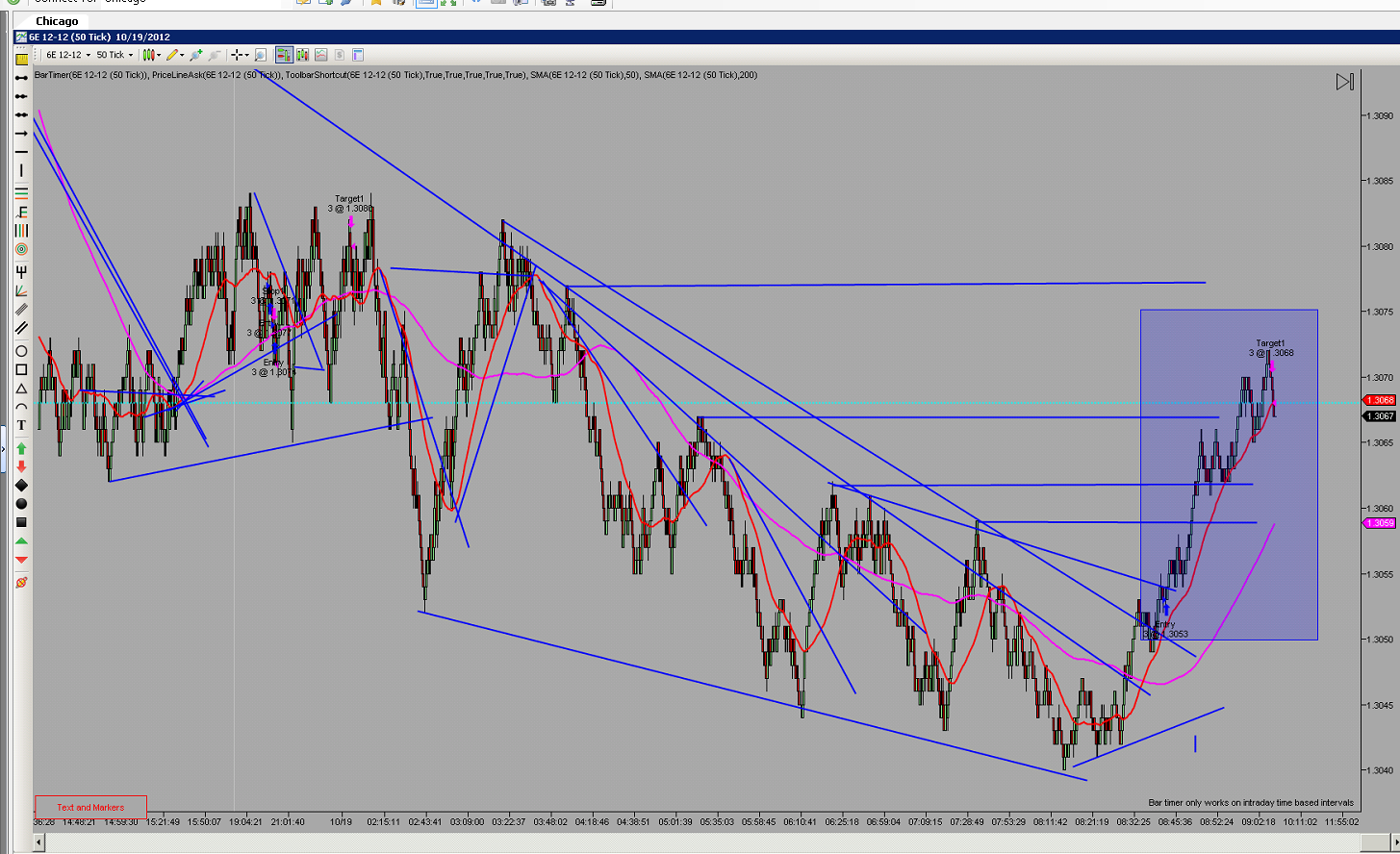The image size is (1400, 854).
Task: Click the Zoom Frame magnifier button
Action: coord(261,55)
